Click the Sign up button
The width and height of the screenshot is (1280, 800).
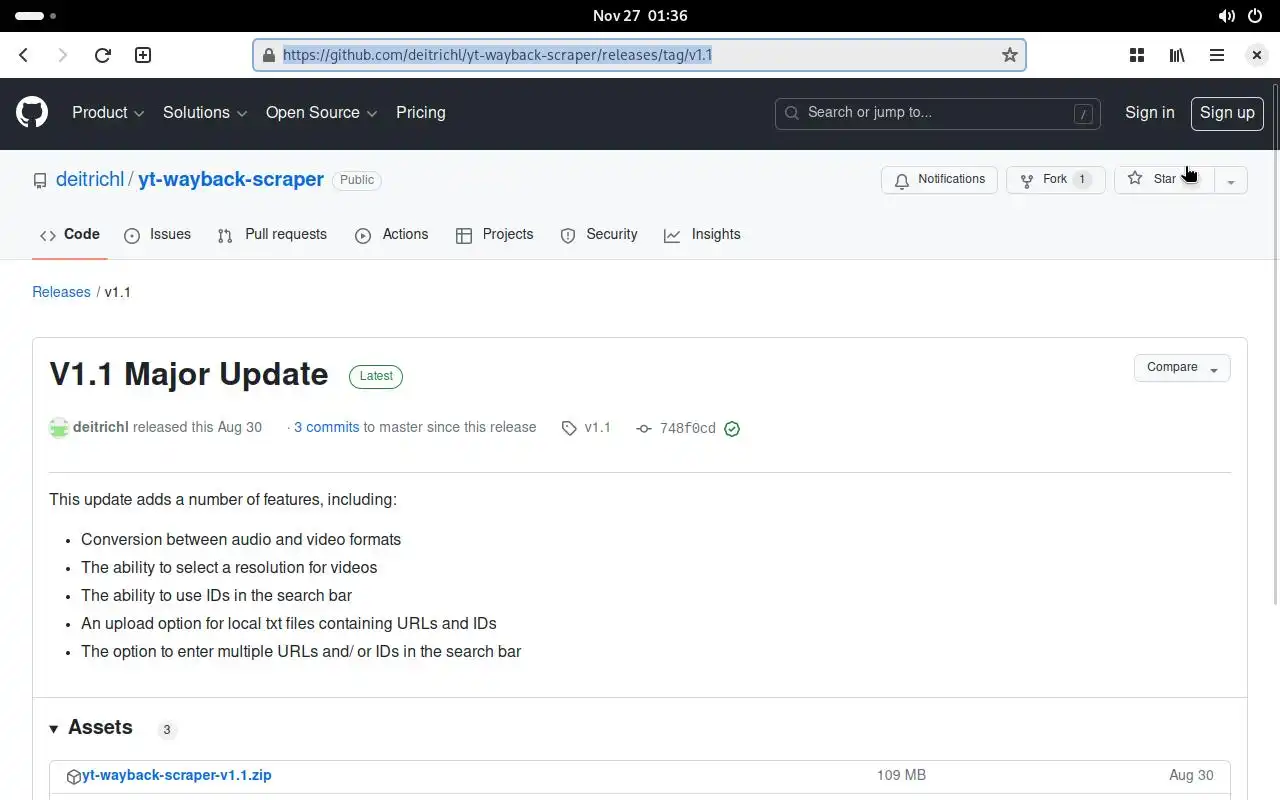(x=1227, y=113)
